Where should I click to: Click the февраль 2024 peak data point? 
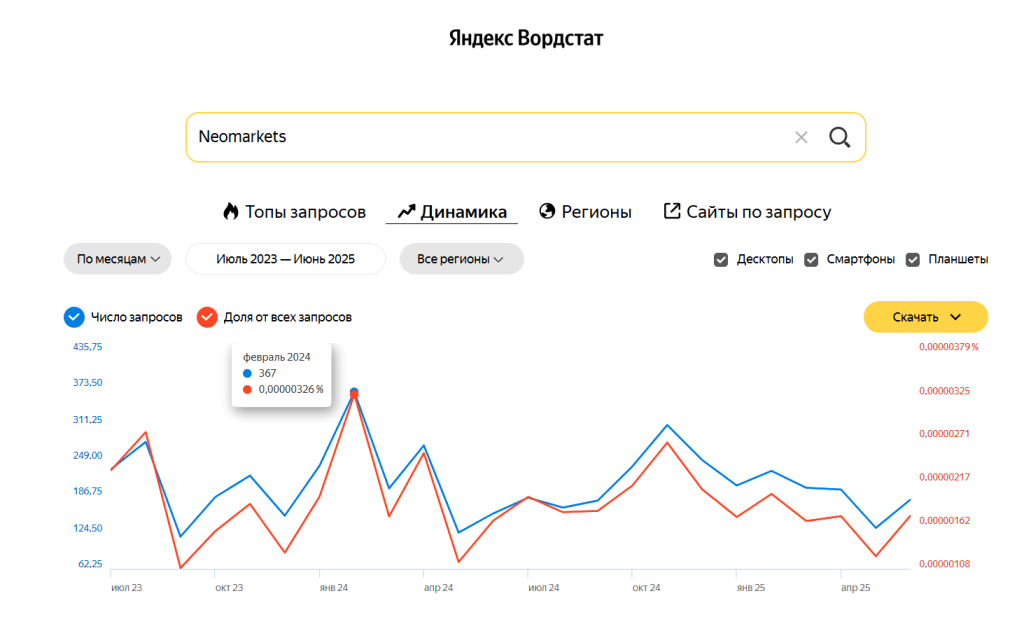354,393
